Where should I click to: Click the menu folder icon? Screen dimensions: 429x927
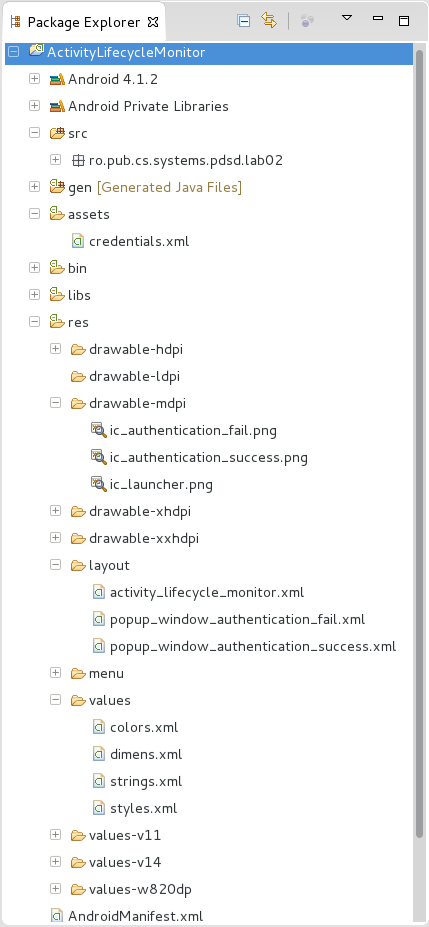tap(79, 673)
